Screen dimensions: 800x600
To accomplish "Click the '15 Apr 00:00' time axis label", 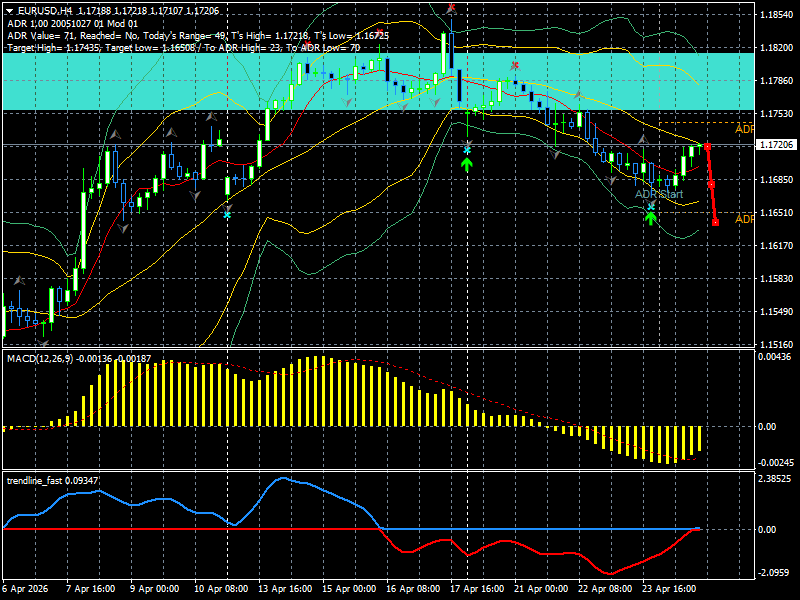I will tap(349, 589).
